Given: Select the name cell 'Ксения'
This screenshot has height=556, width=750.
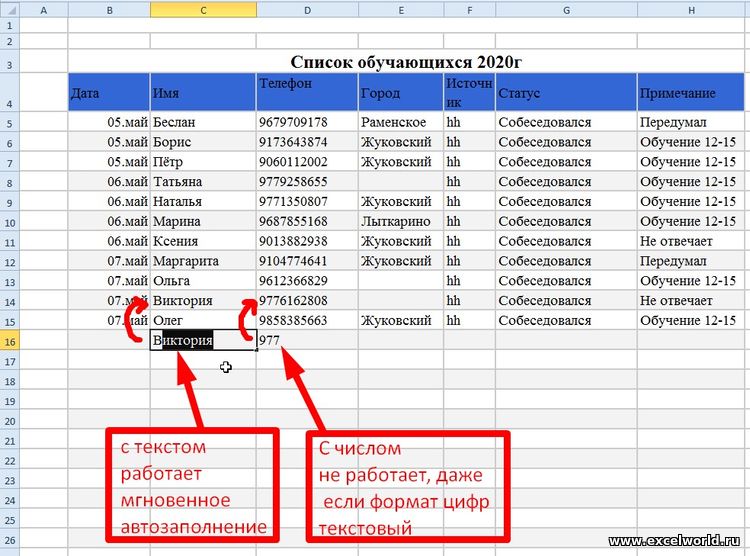Looking at the screenshot, I should coord(203,241).
